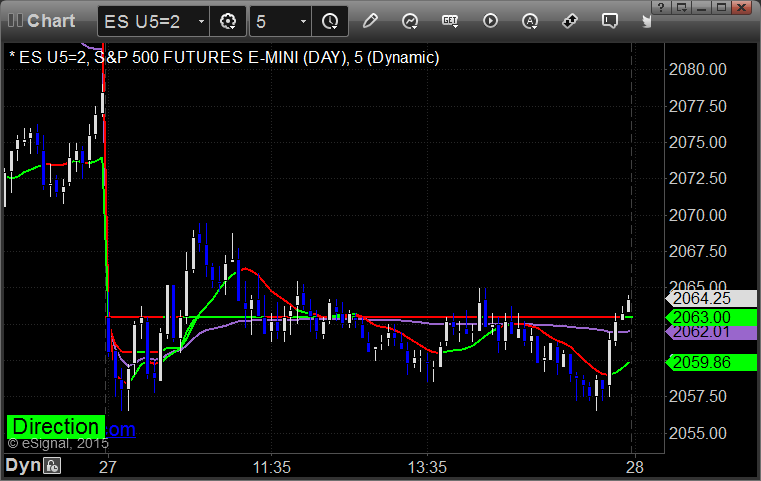Click the 2057.50 price axis label
Image resolution: width=761 pixels, height=481 pixels.
pos(697,397)
